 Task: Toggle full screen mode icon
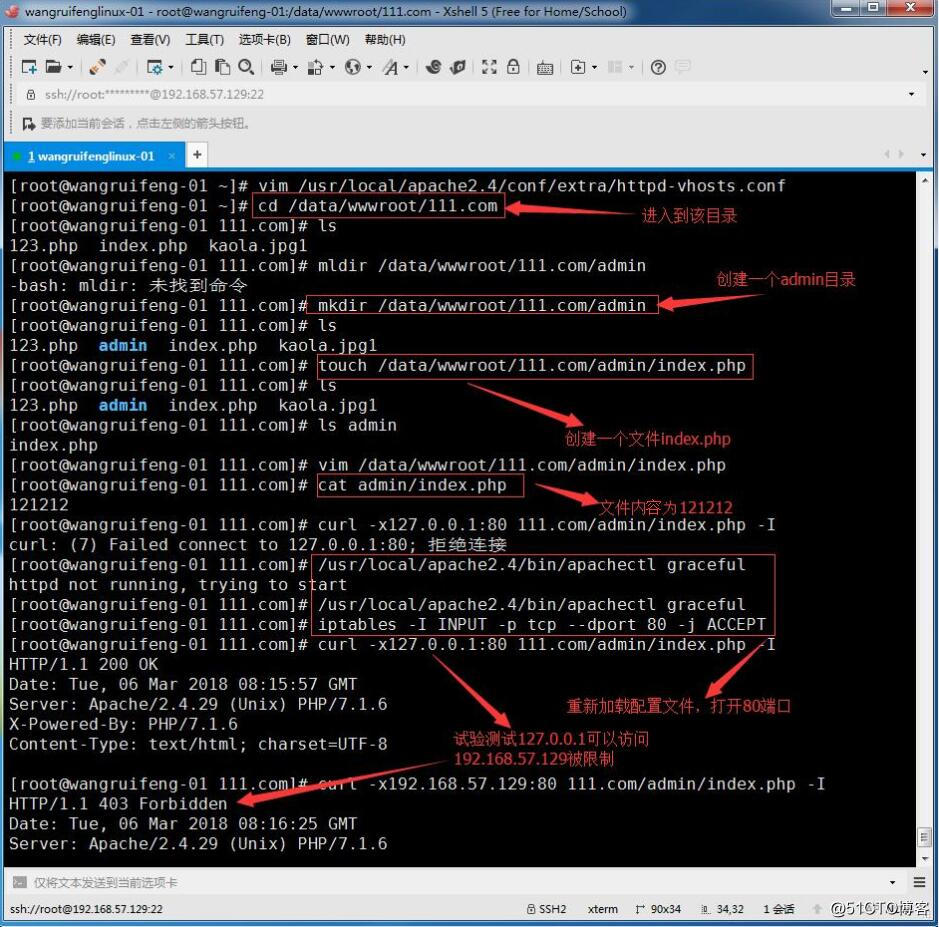tap(489, 67)
